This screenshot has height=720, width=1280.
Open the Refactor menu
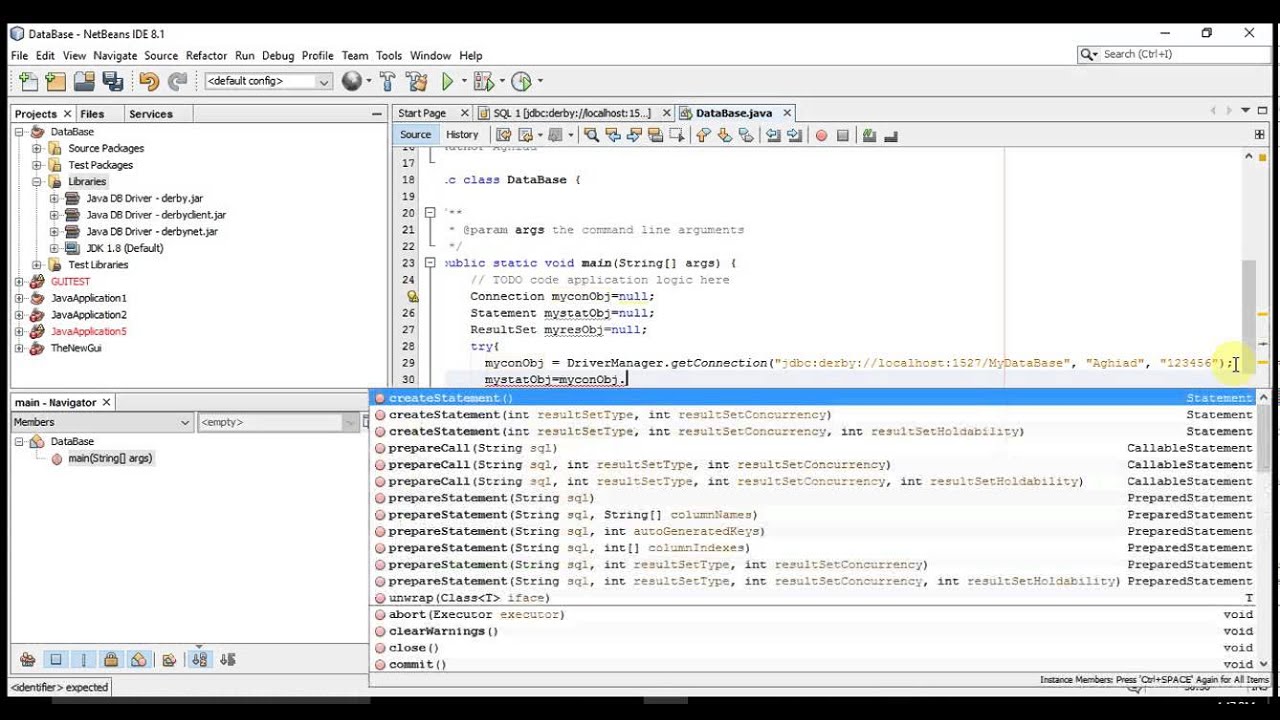point(206,56)
